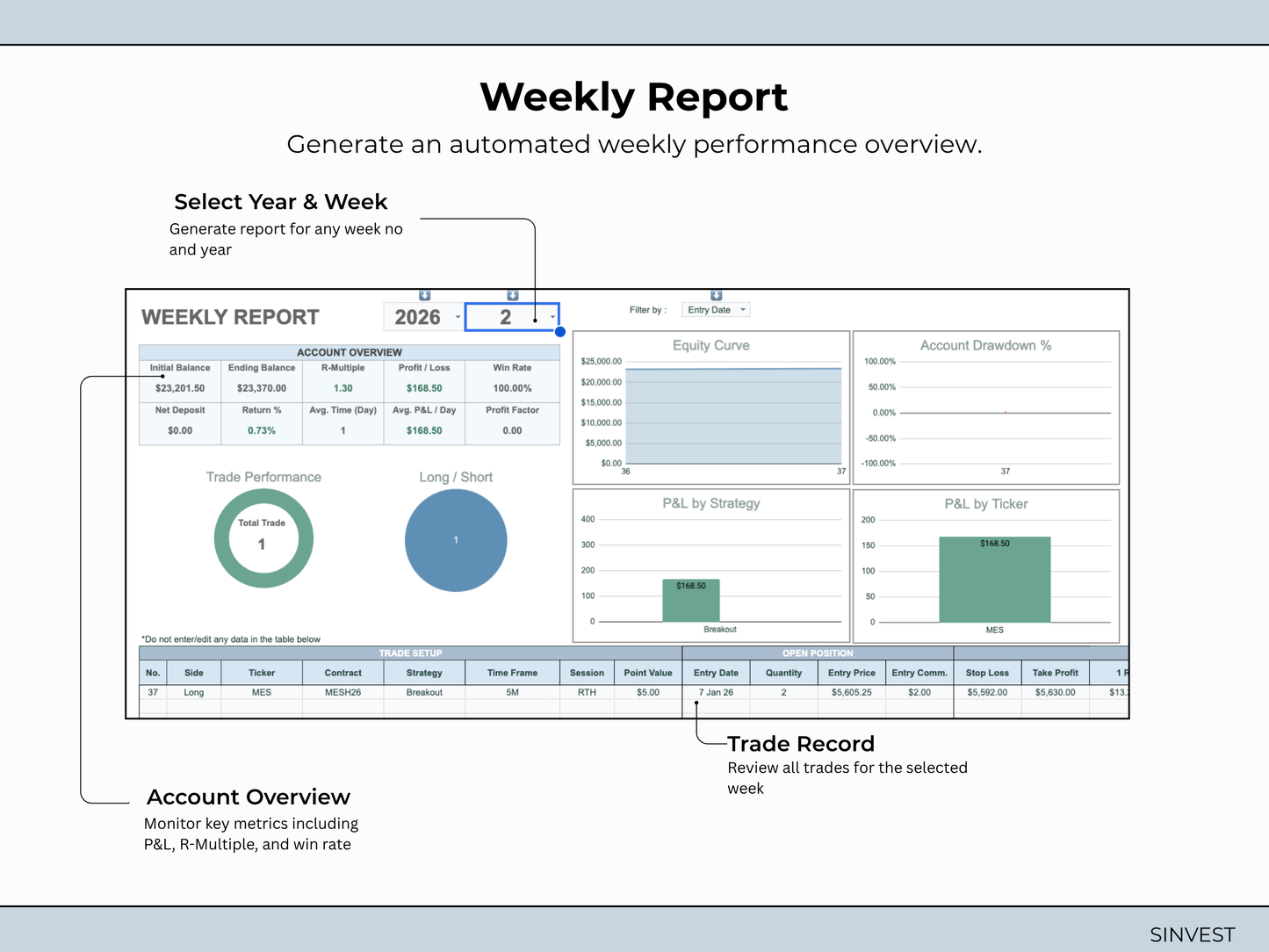
Task: Click the OPEN POSITION table header
Action: pos(818,653)
